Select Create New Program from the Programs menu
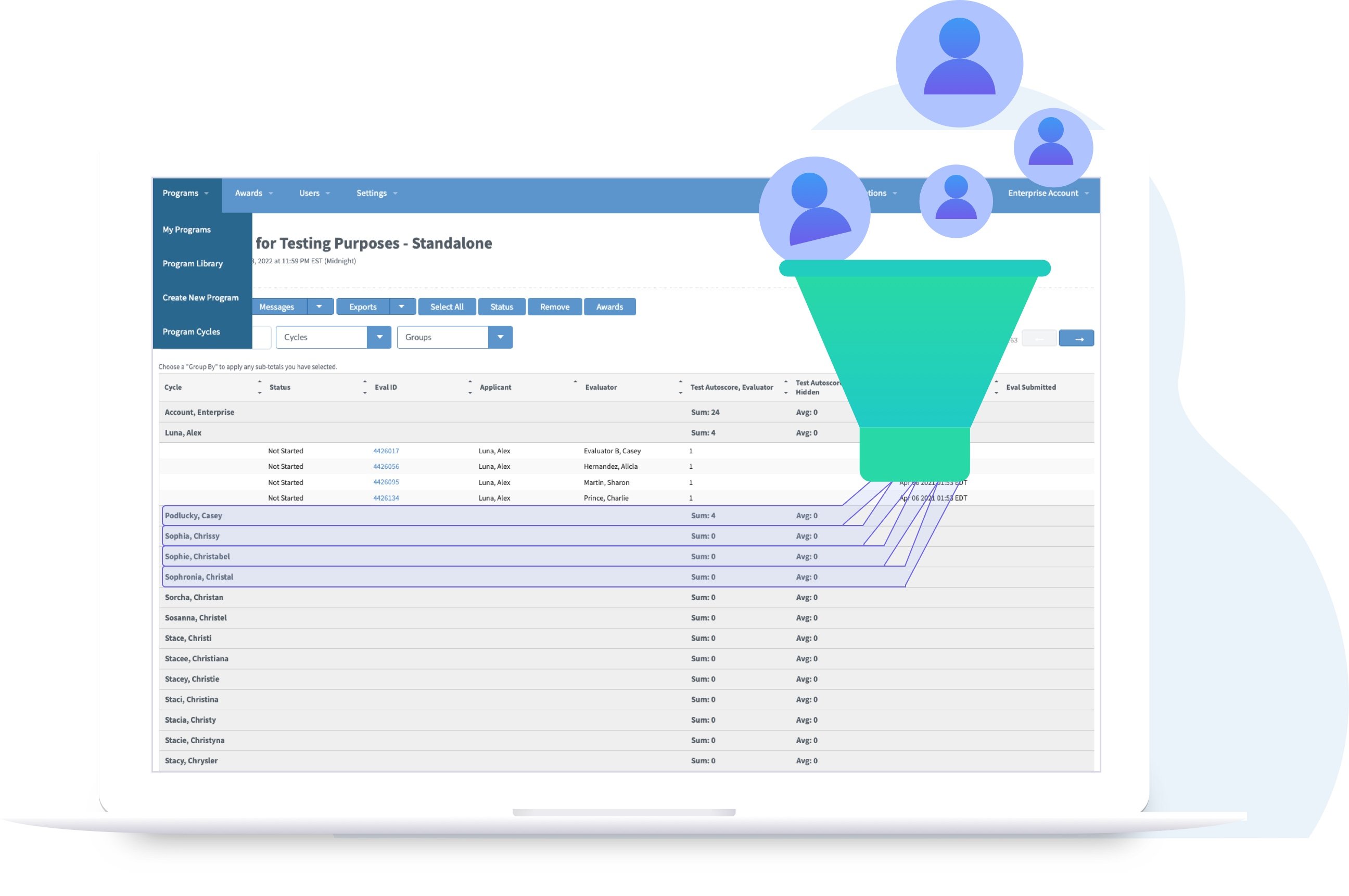Screen dimensions: 1349x896 click(200, 297)
